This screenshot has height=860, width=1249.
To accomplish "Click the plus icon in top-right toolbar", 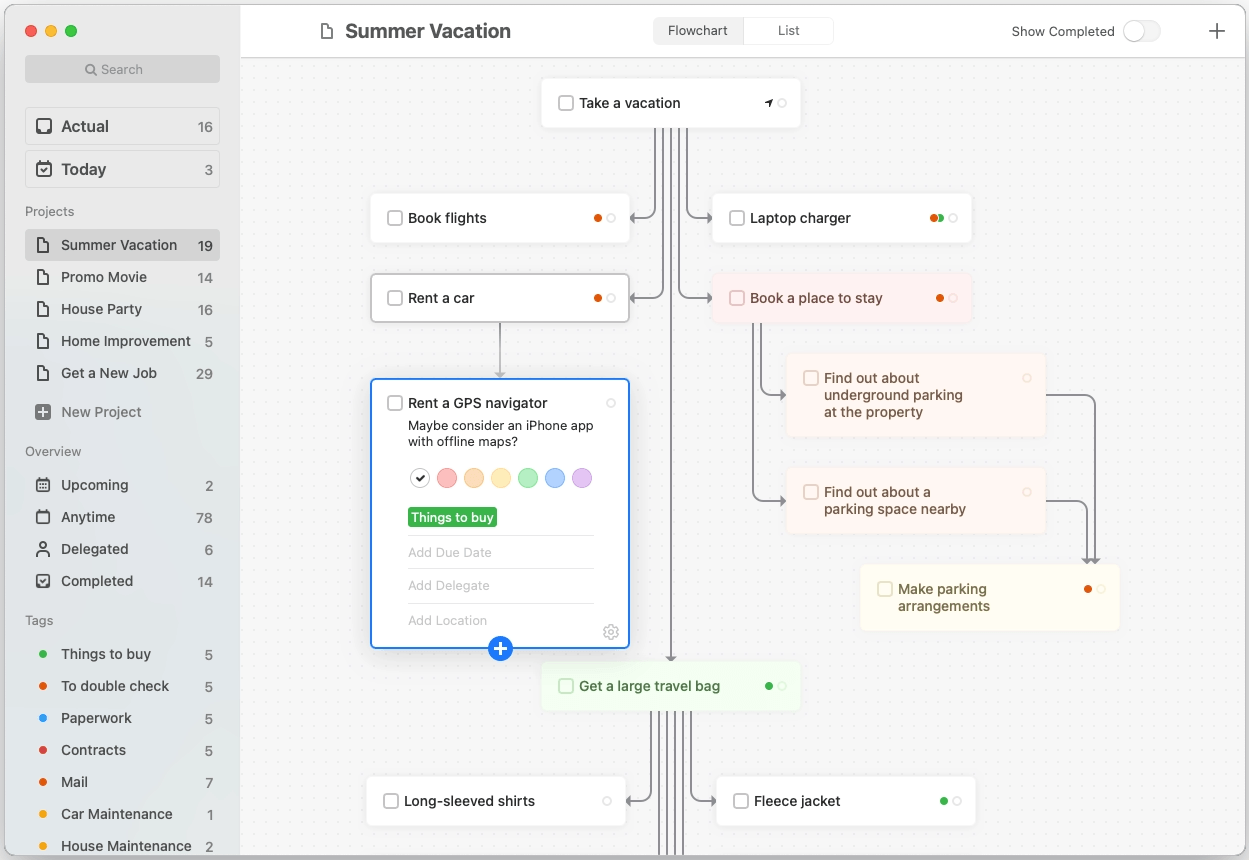I will [1217, 31].
